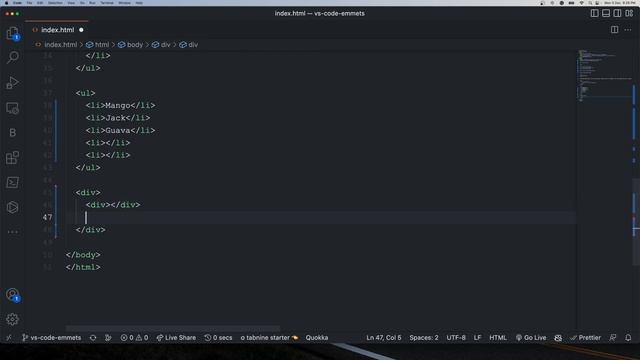Open the errors and warnings panel

coord(134,338)
